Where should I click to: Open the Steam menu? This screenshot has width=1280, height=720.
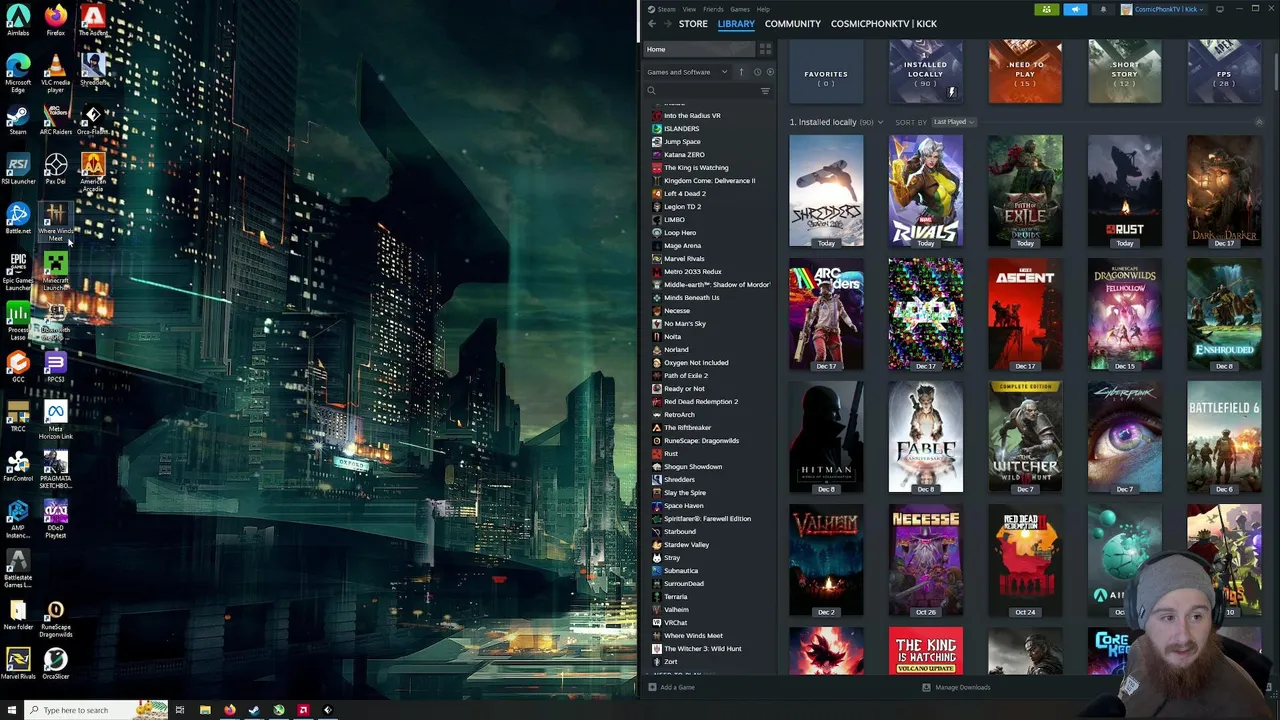(x=667, y=9)
